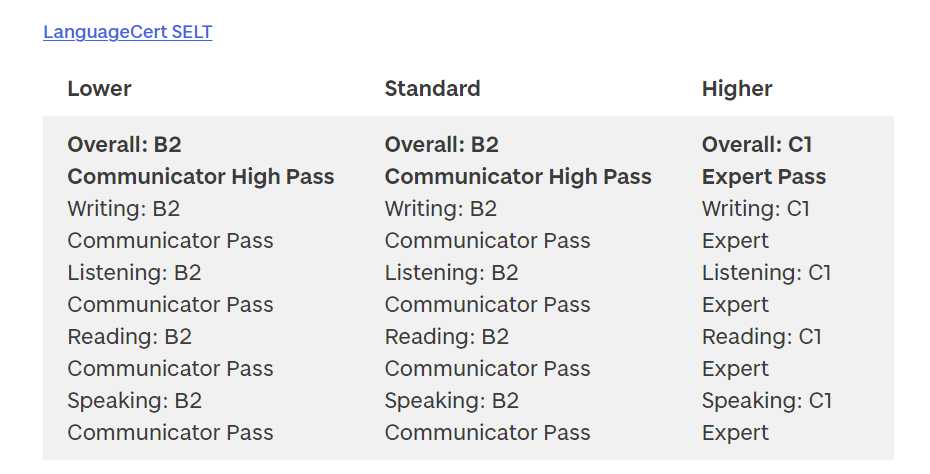Select 'Writing: C1' in the Higher column

[756, 209]
